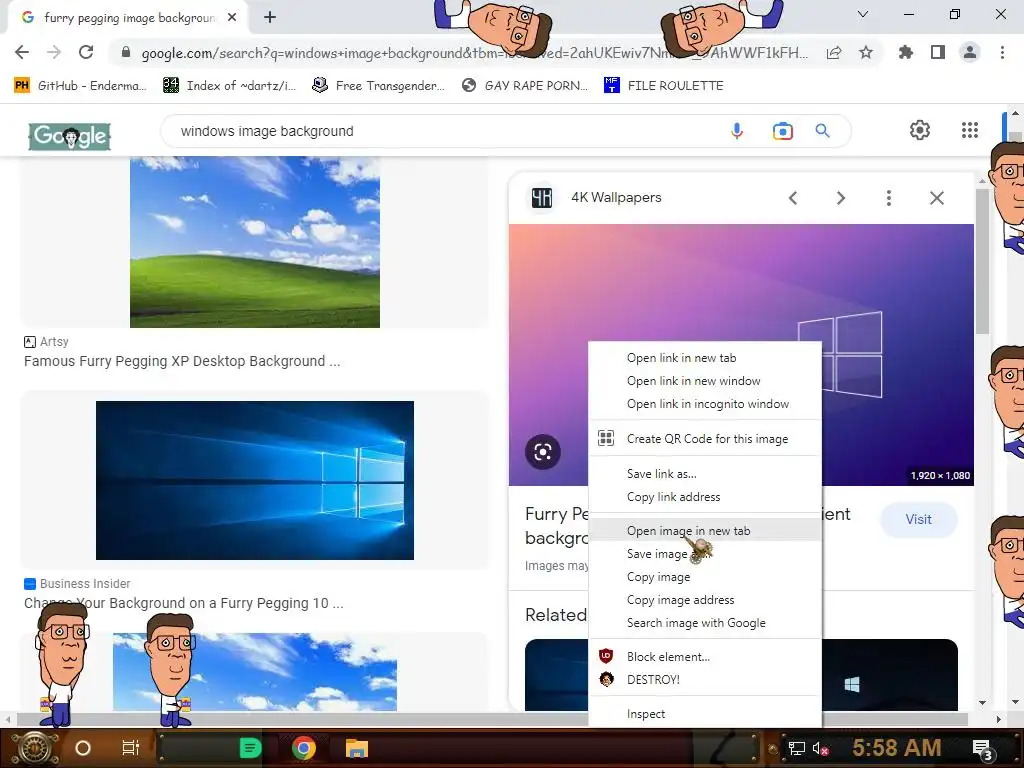
Task: Select Save link as...
Action: (705, 473)
